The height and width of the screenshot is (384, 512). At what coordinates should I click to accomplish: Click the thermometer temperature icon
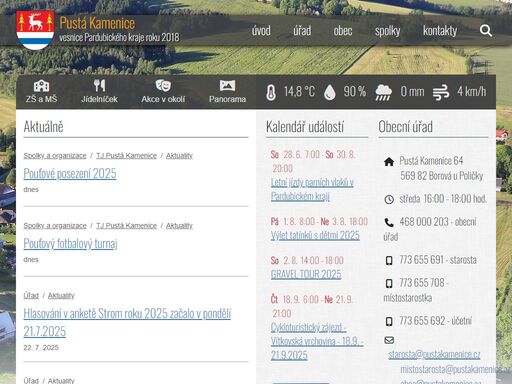point(271,92)
